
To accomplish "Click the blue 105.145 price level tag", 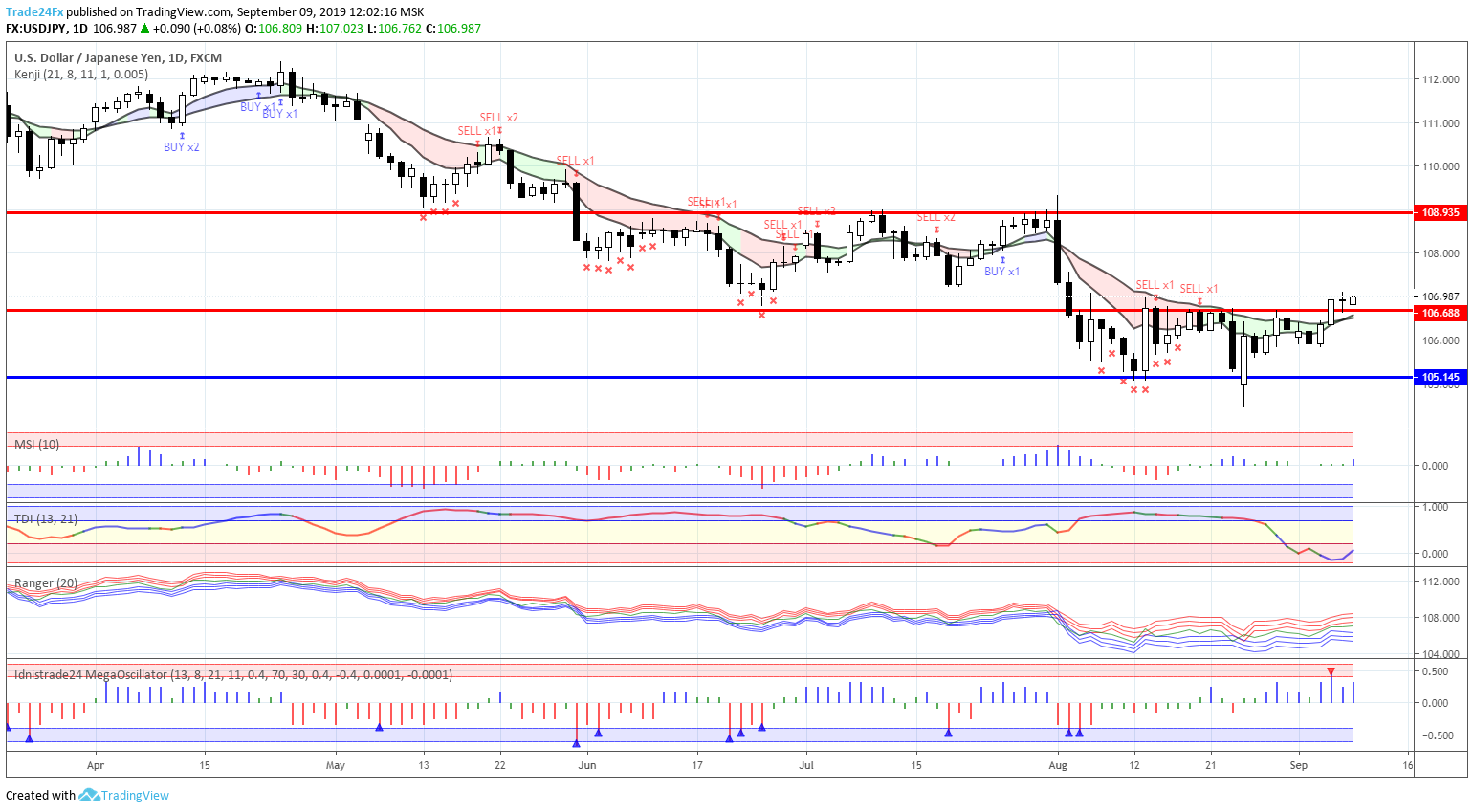I will click(x=1441, y=377).
